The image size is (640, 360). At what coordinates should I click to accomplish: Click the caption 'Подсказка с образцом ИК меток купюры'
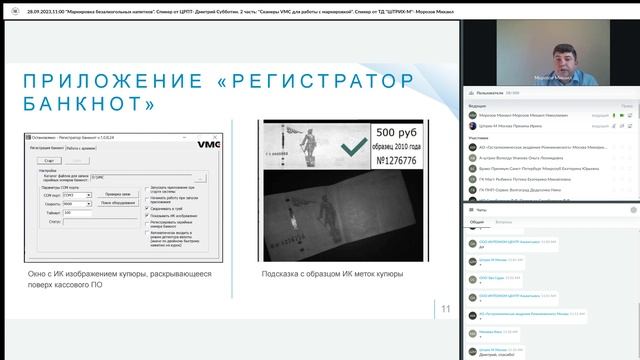tap(332, 274)
